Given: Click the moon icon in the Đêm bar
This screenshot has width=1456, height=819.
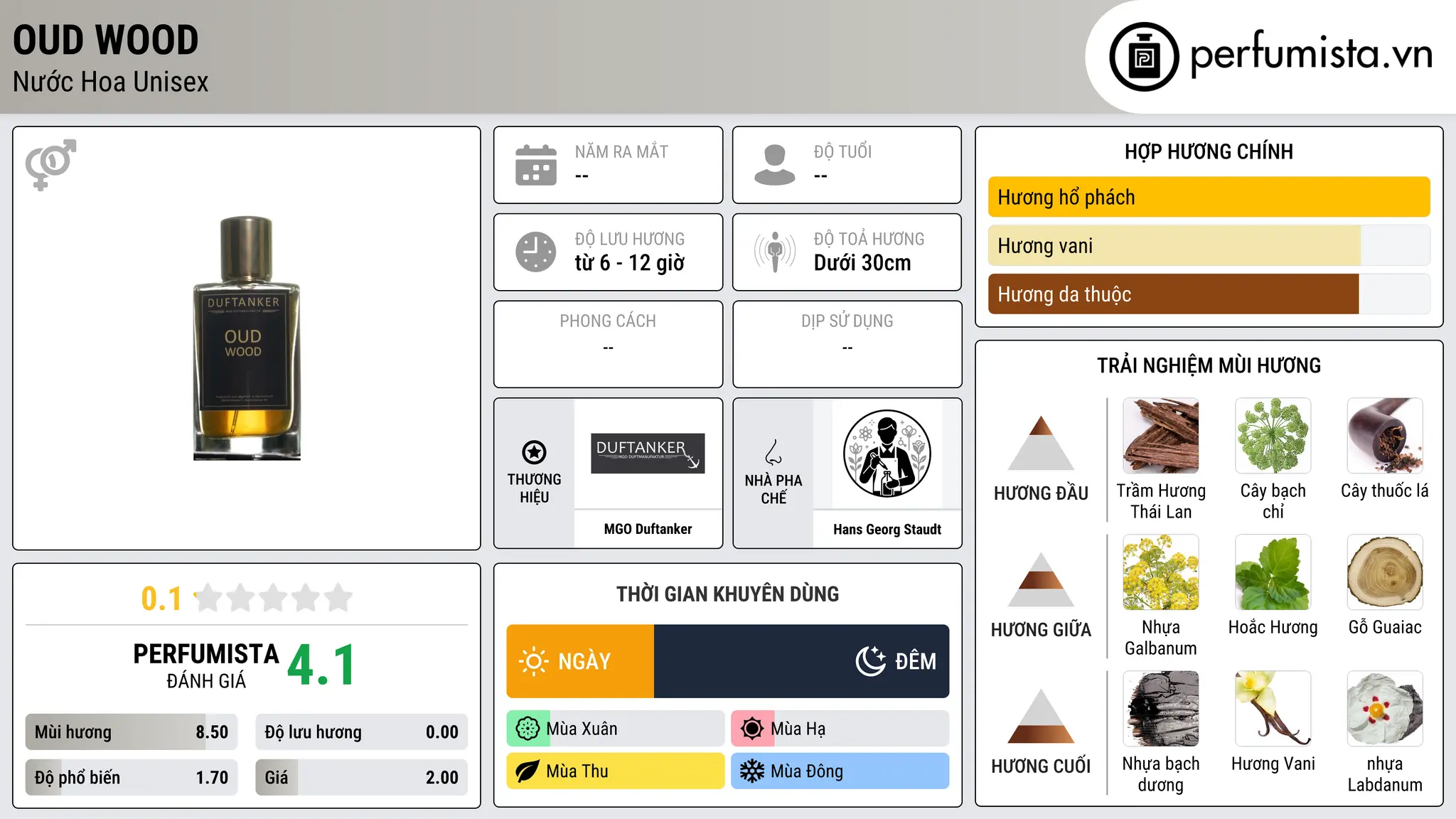Looking at the screenshot, I should [871, 661].
